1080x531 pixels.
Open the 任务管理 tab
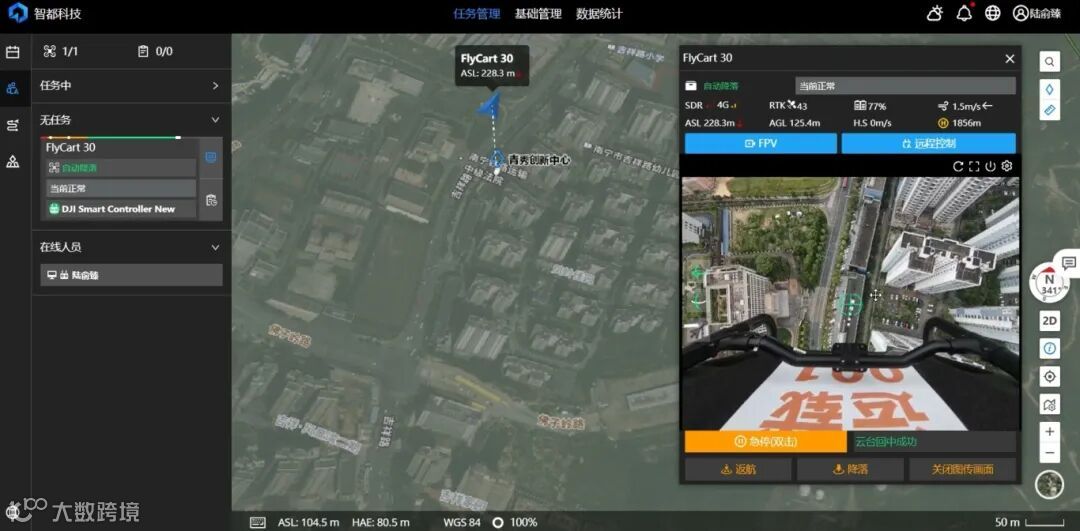pyautogui.click(x=477, y=13)
